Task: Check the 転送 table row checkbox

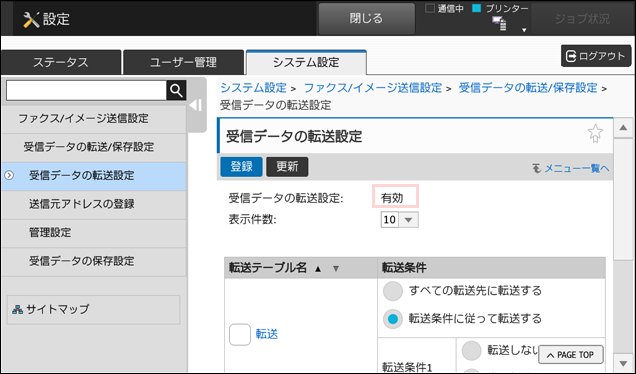Action: (240, 335)
